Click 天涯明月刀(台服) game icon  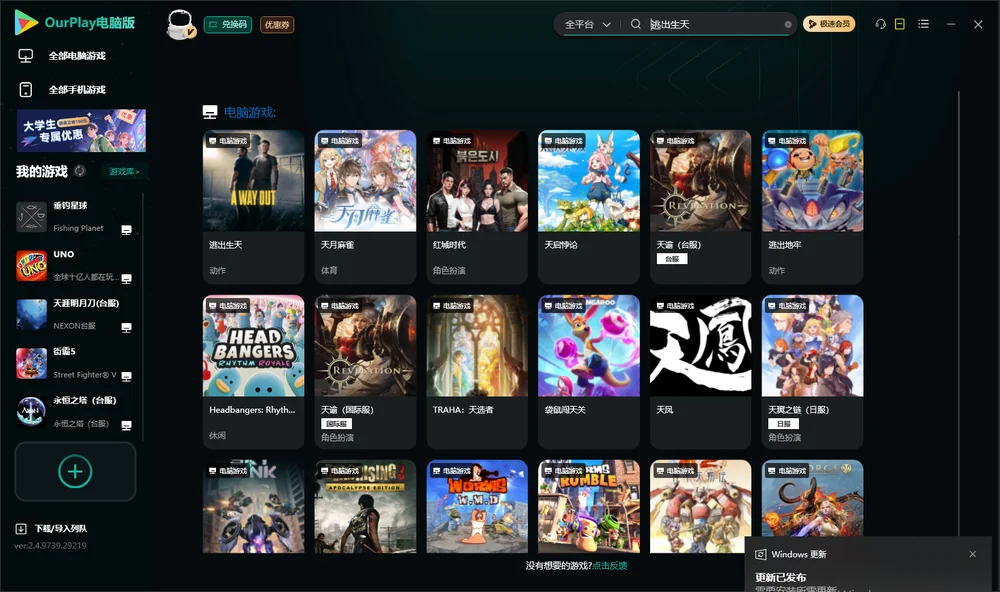(x=31, y=314)
